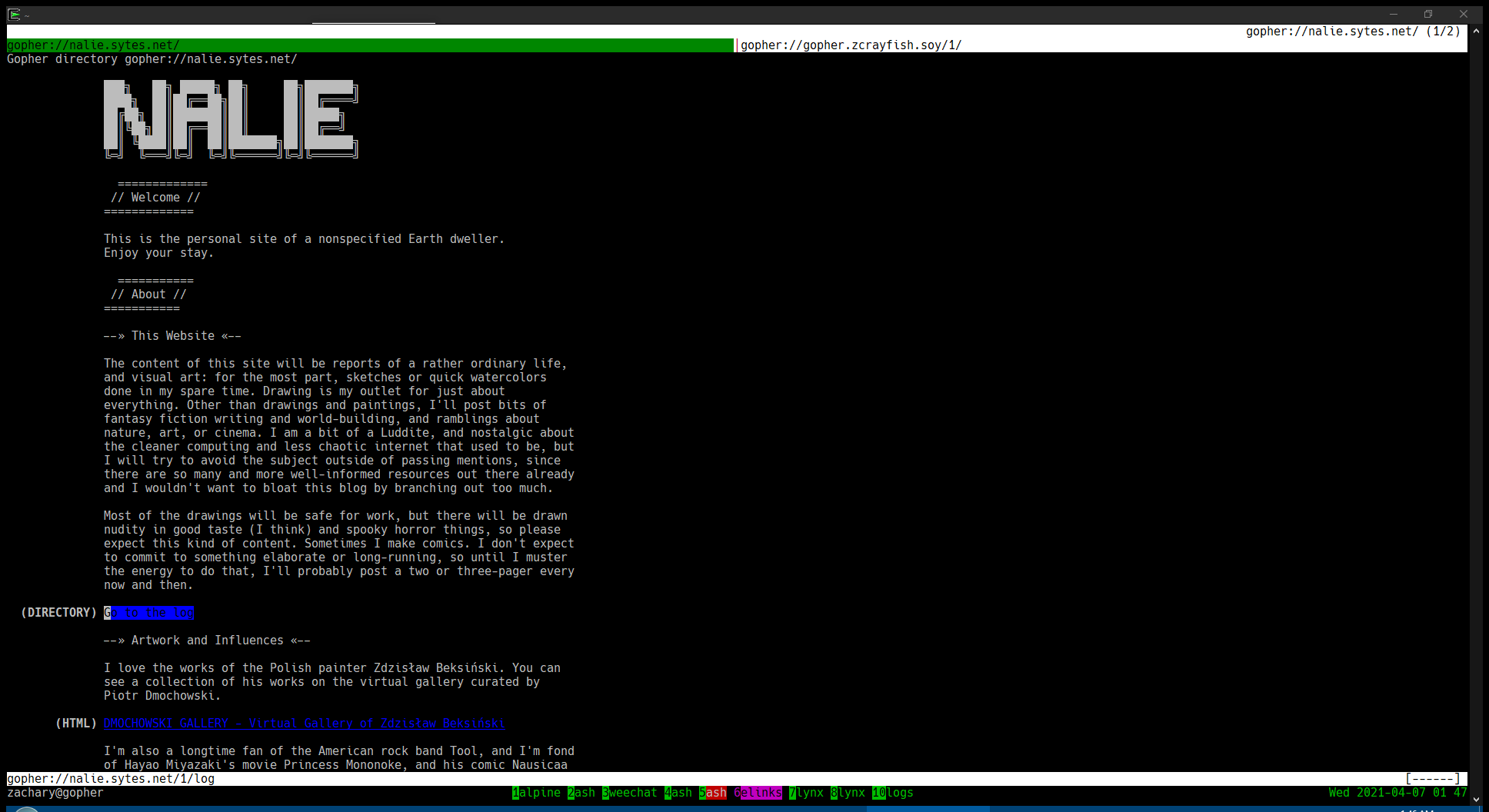Click the status bar URL gopher://nalie.sytes.net/1/log
Image resolution: width=1489 pixels, height=812 pixels.
pyautogui.click(x=111, y=779)
